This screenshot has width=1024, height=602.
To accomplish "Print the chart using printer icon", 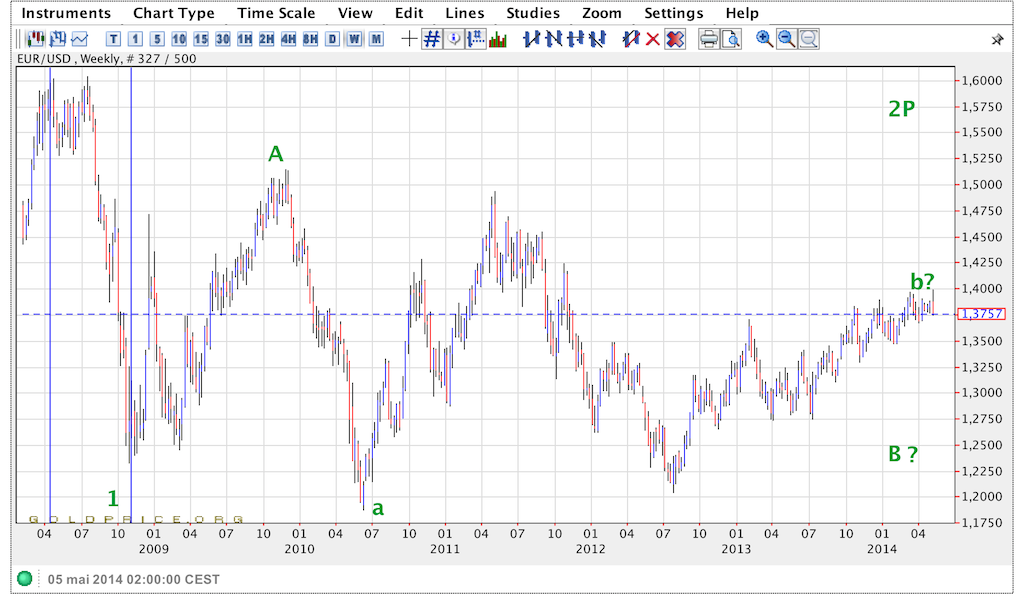I will click(709, 39).
